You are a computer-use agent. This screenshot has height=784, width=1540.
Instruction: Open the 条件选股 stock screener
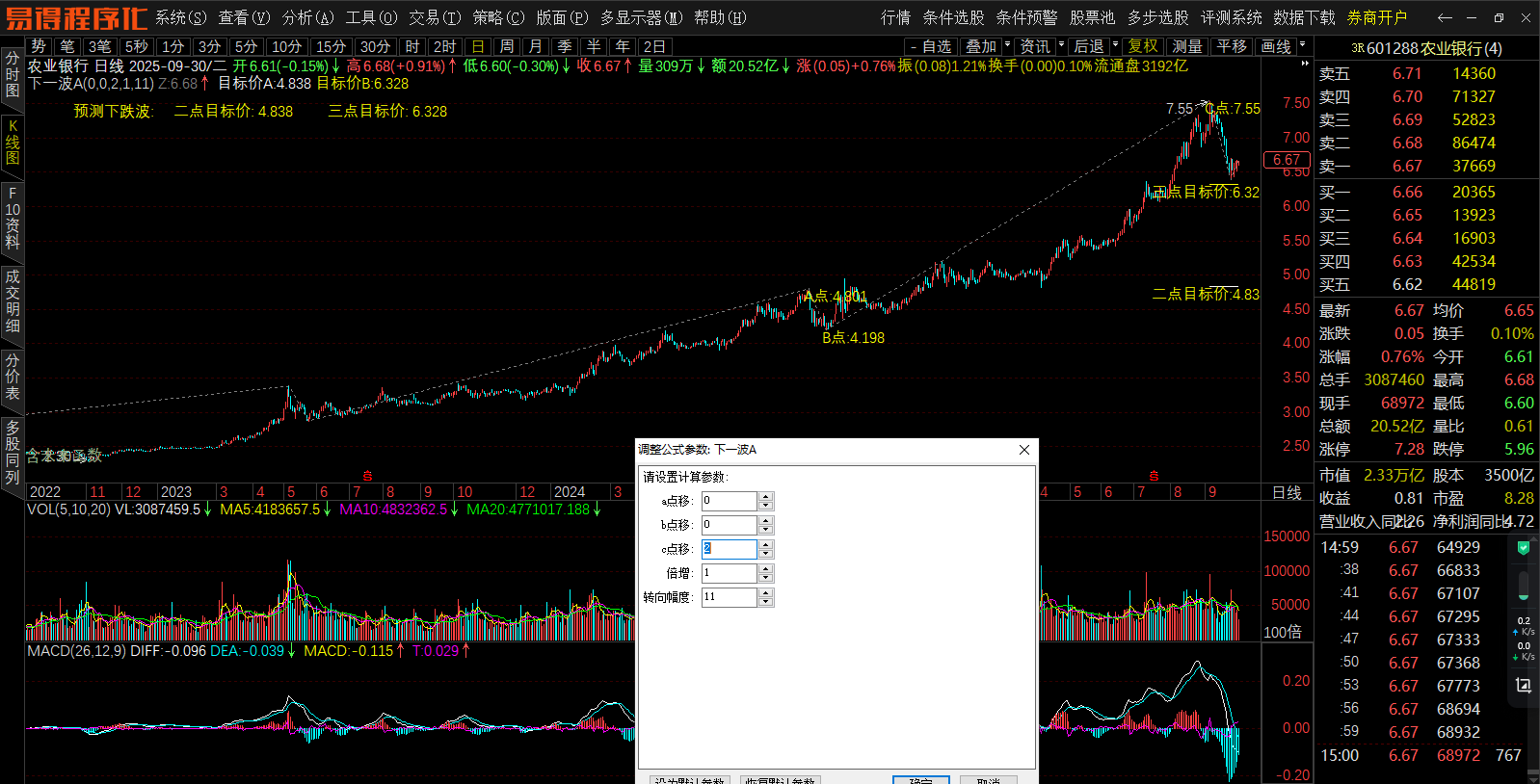click(953, 17)
